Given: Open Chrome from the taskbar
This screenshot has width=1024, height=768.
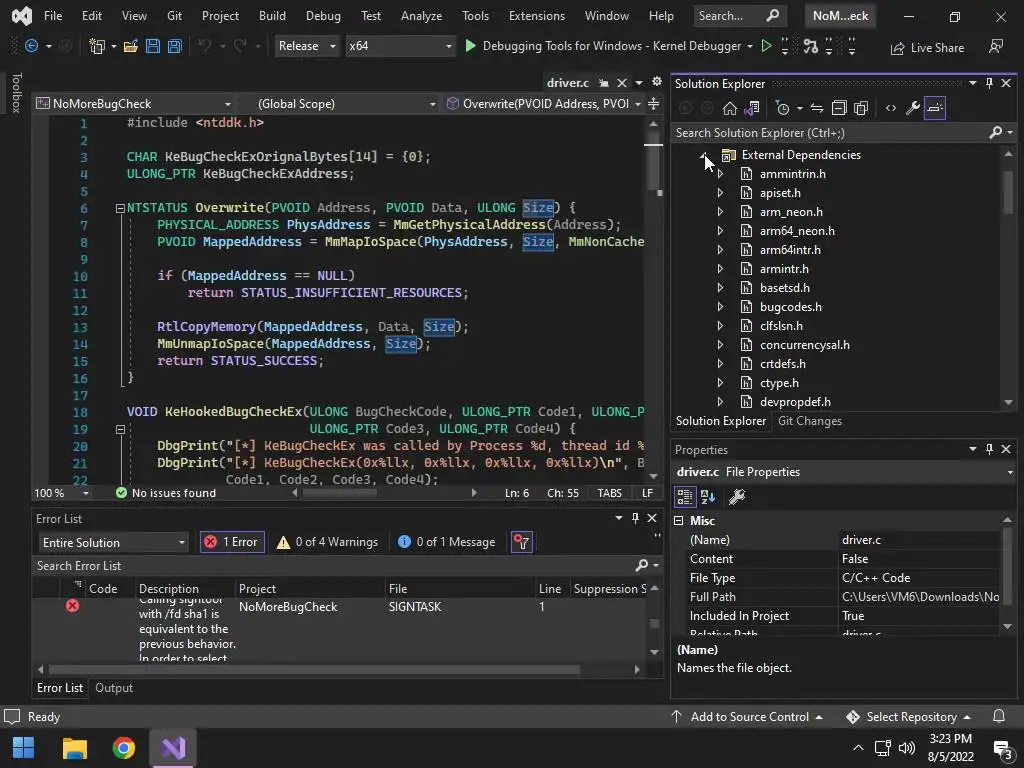Looking at the screenshot, I should tap(123, 748).
